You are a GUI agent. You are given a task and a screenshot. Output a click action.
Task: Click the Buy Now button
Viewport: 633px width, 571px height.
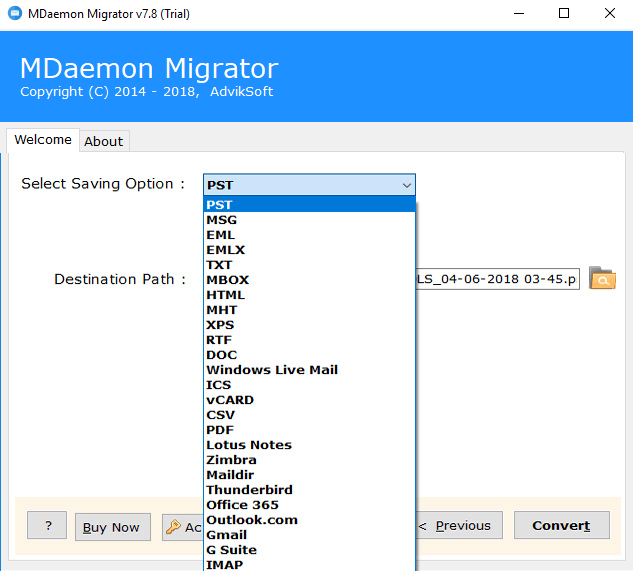pyautogui.click(x=113, y=527)
